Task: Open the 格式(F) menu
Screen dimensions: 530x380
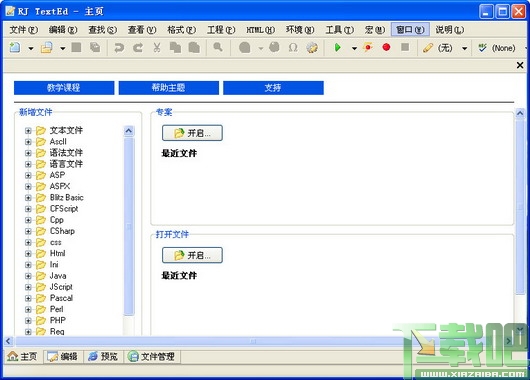Action: 182,30
